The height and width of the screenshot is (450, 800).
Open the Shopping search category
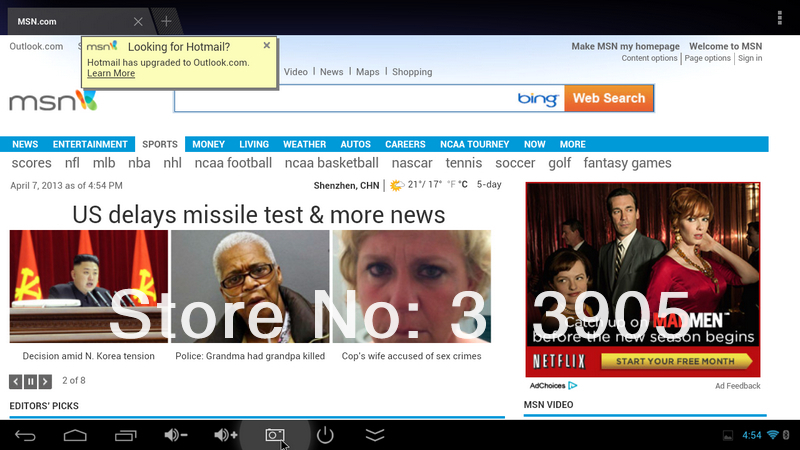(412, 72)
